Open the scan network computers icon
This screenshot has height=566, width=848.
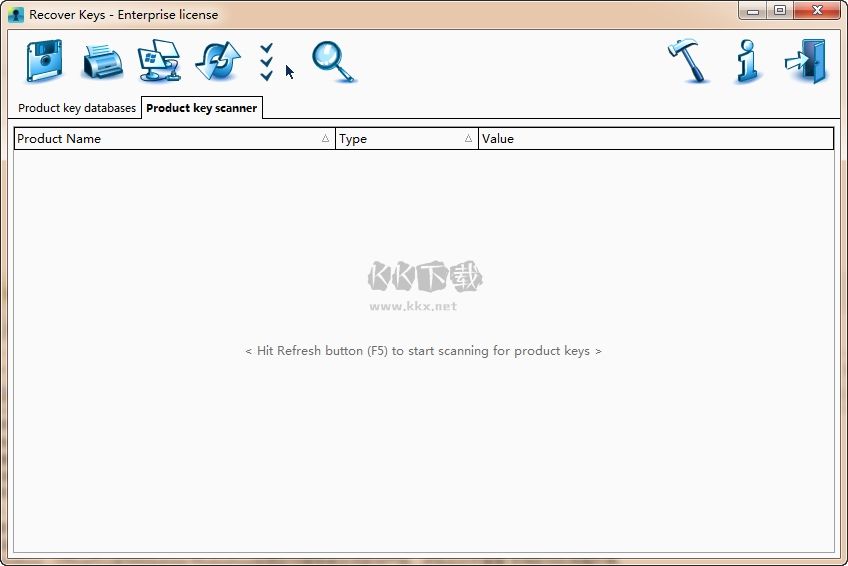click(x=159, y=61)
